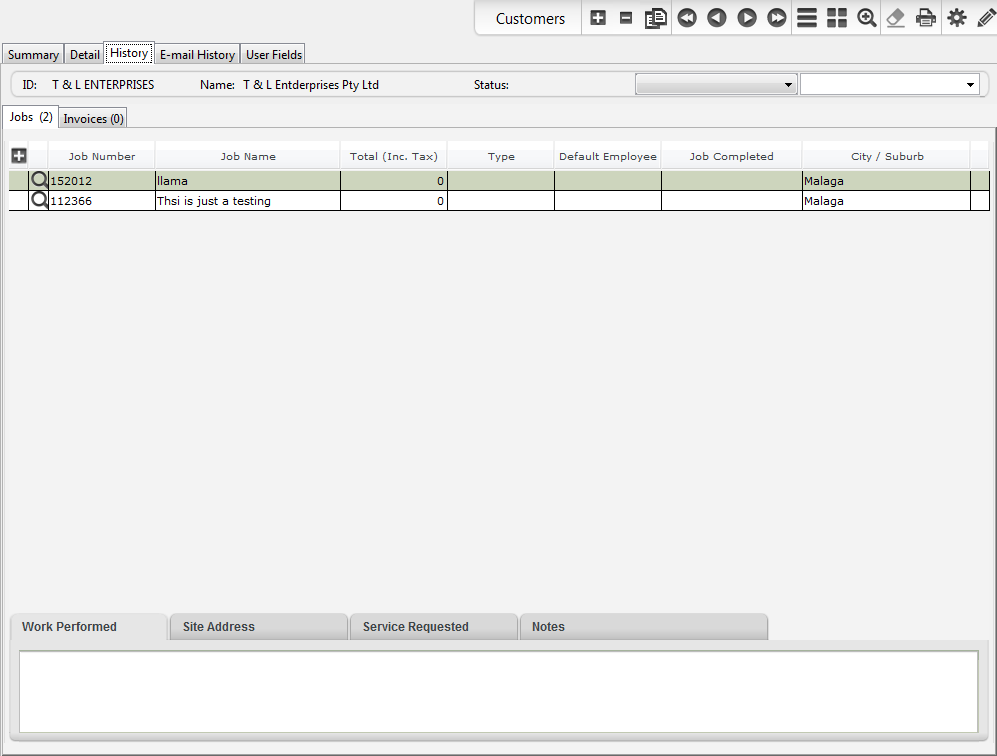Open the grey Status dropdown
This screenshot has height=756, width=997.
[x=716, y=85]
